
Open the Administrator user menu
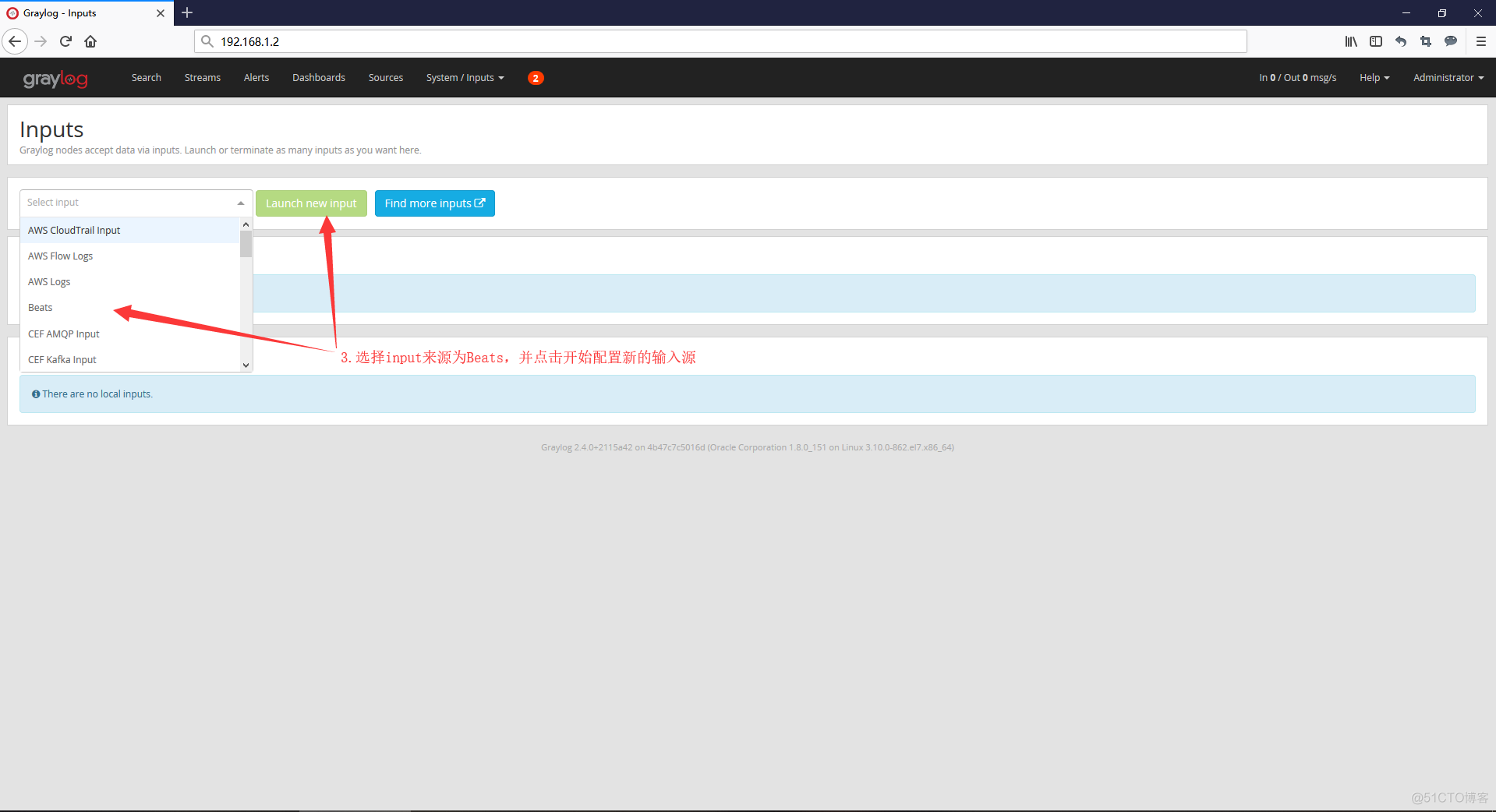pyautogui.click(x=1448, y=78)
